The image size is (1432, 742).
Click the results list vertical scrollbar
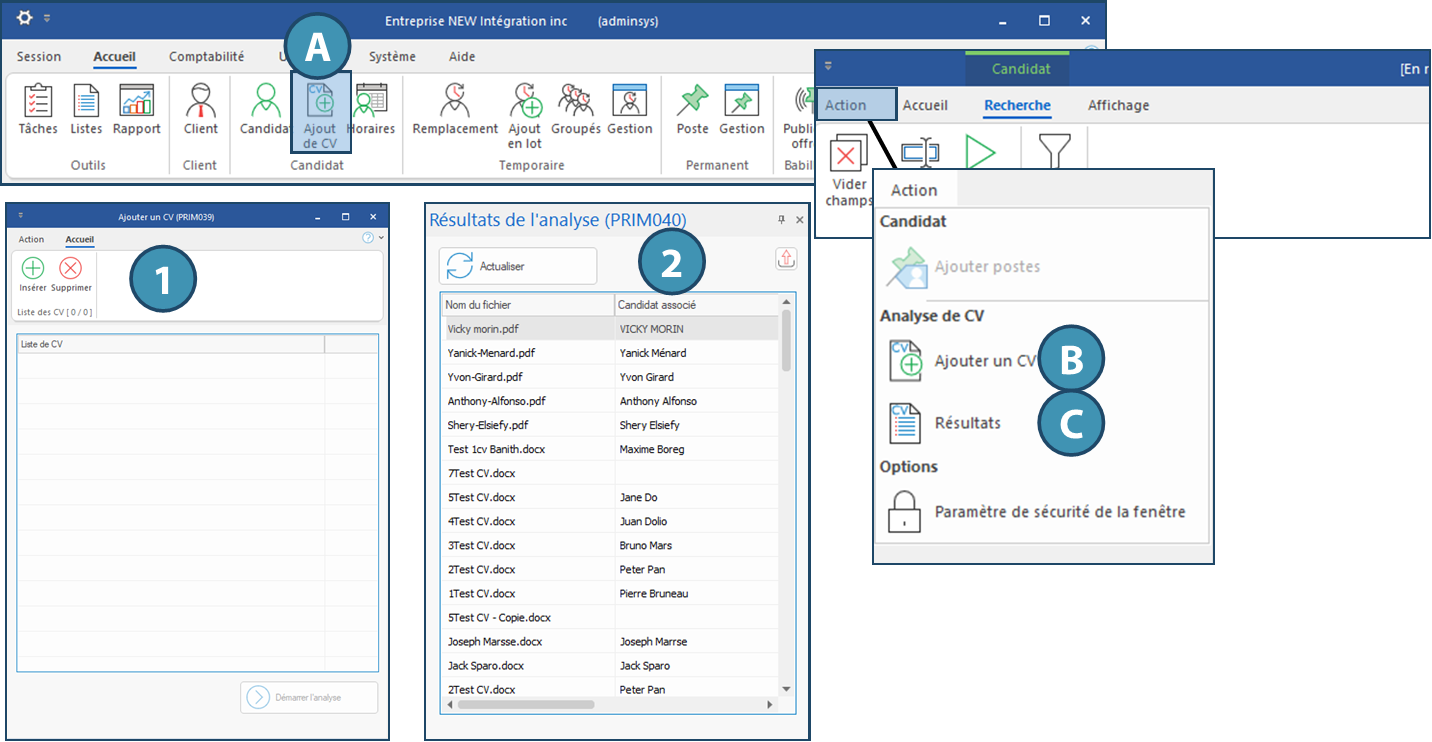click(x=786, y=340)
